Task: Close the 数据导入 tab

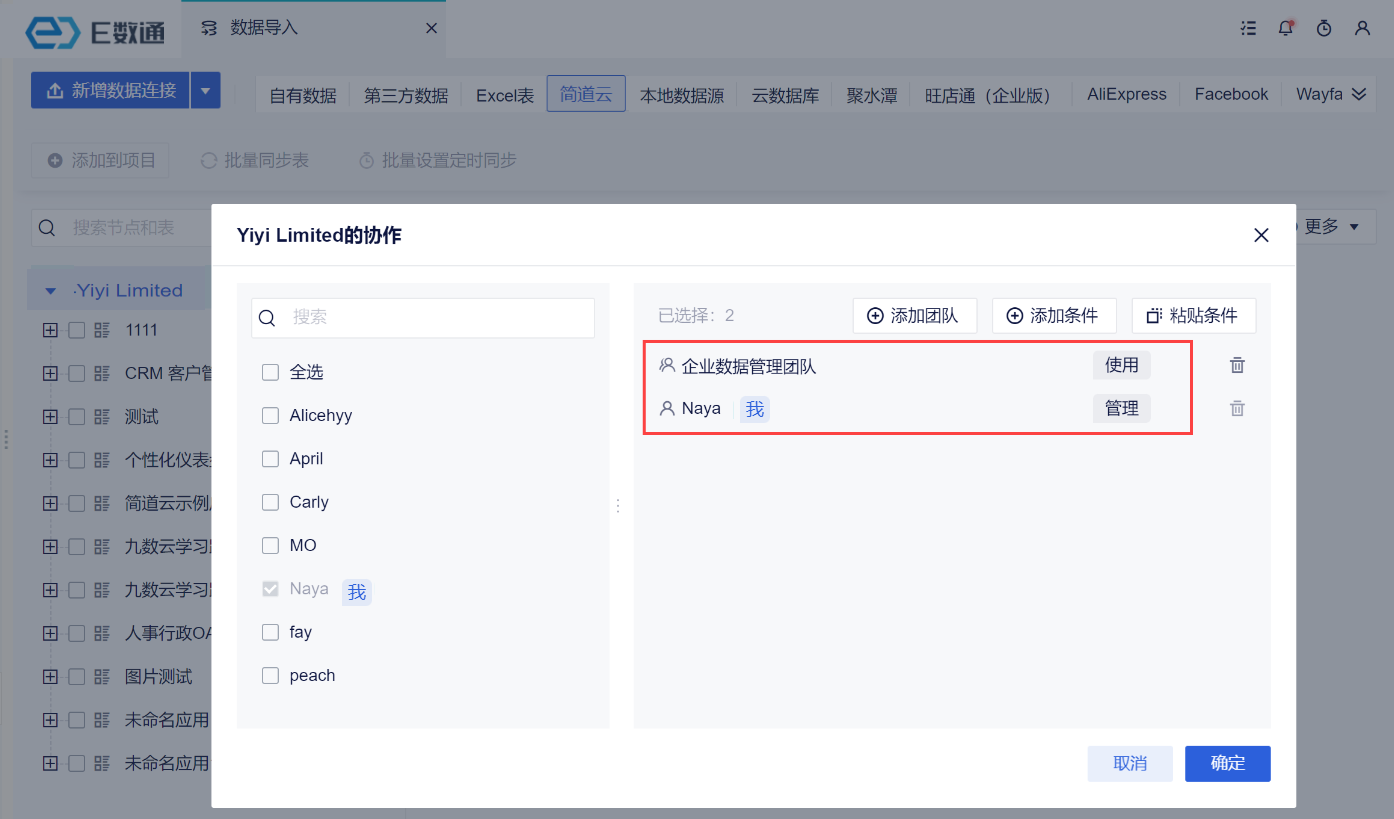Action: 431,28
